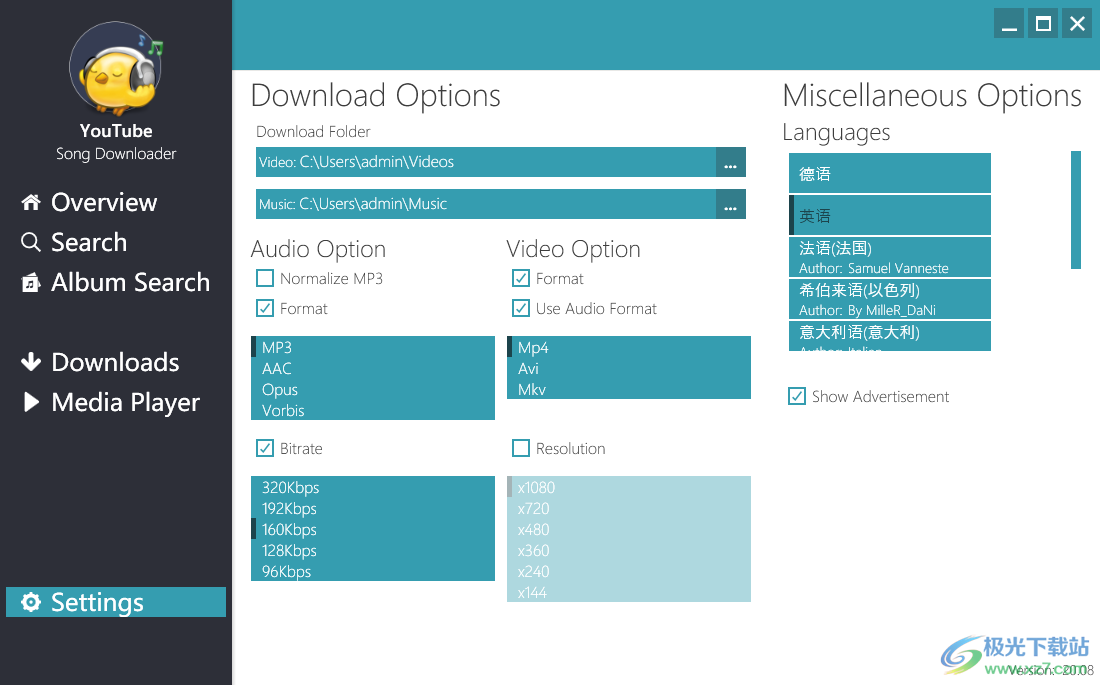Choose Mkv as the video format
This screenshot has width=1100, height=685.
point(533,389)
